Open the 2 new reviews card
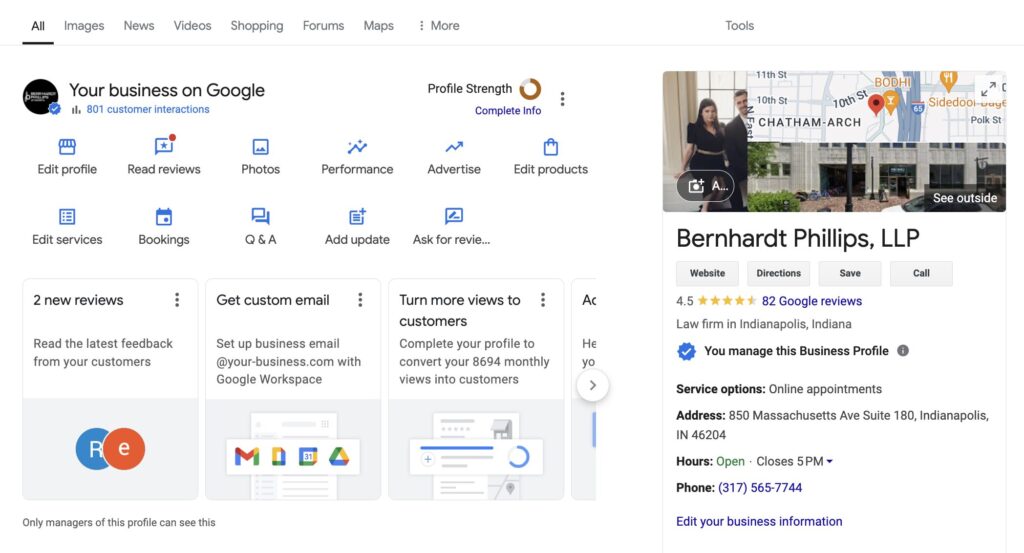This screenshot has width=1024, height=553. point(110,390)
